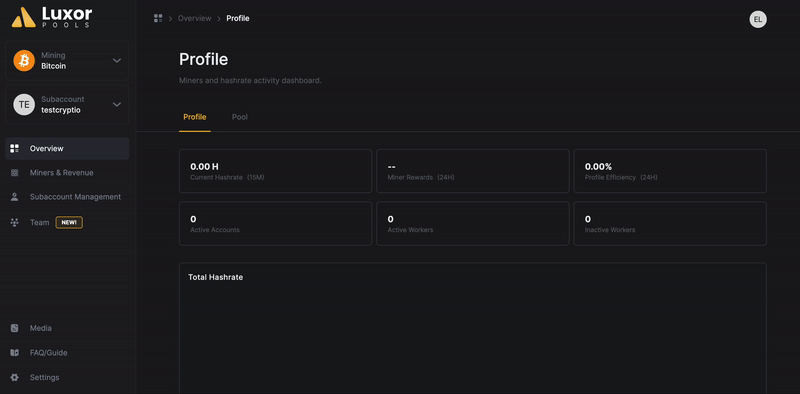800x394 pixels.
Task: Open Overview in the sidebar
Action: coord(67,149)
